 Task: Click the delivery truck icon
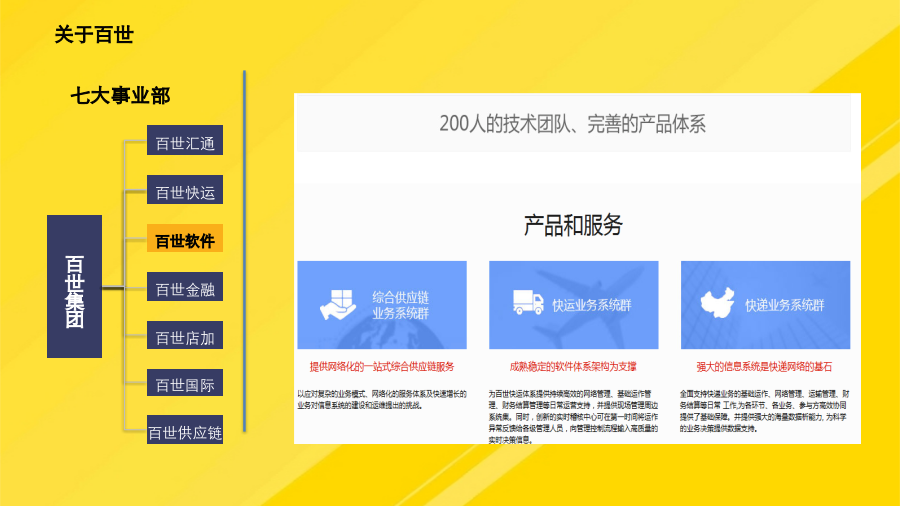tap(528, 302)
